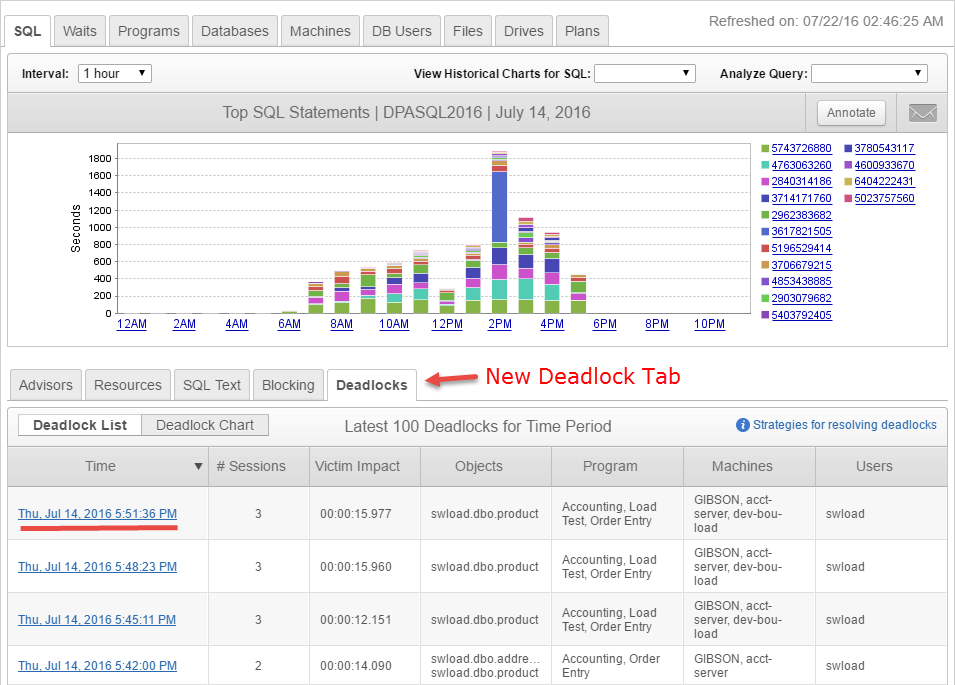The height and width of the screenshot is (685, 955).
Task: Click the envelope email icon
Action: [x=922, y=113]
